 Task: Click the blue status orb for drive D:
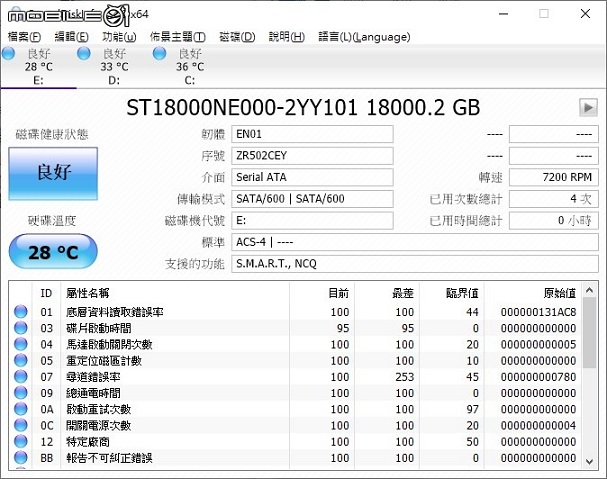[x=84, y=53]
